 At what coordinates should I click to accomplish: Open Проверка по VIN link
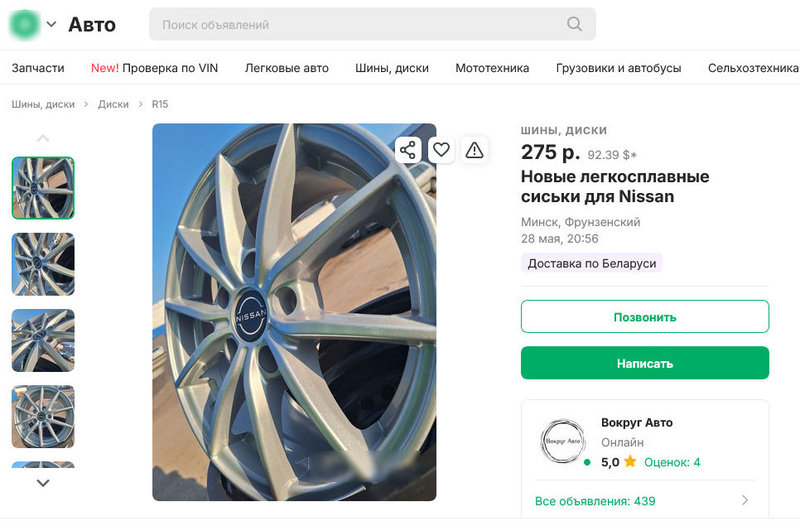pyautogui.click(x=154, y=68)
